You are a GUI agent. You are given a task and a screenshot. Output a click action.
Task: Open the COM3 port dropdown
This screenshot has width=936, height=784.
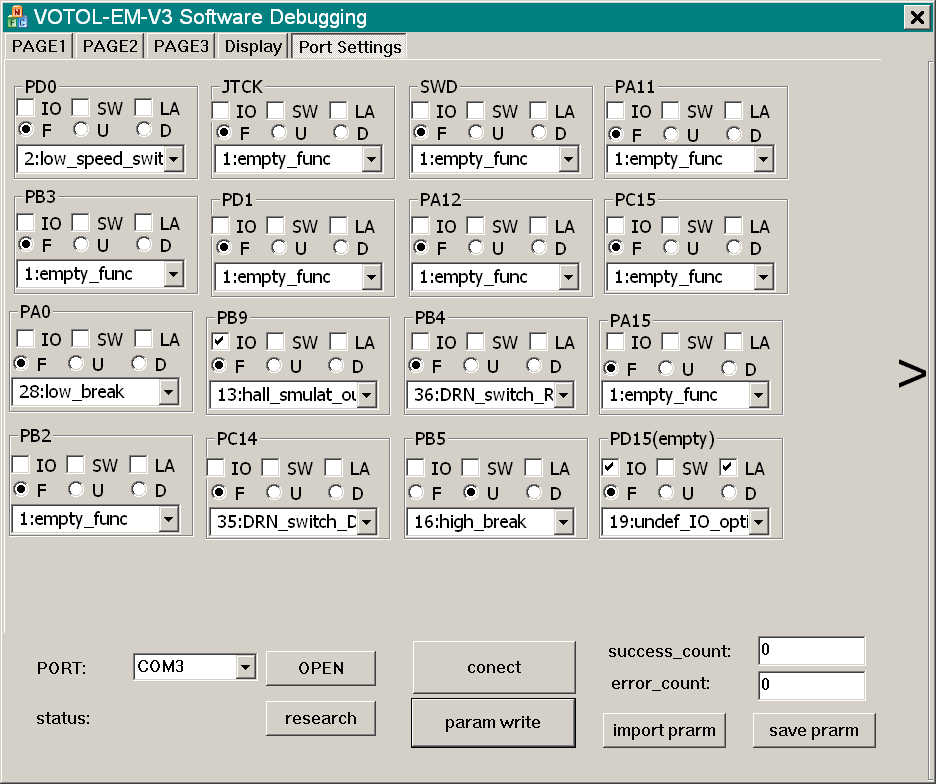[244, 667]
